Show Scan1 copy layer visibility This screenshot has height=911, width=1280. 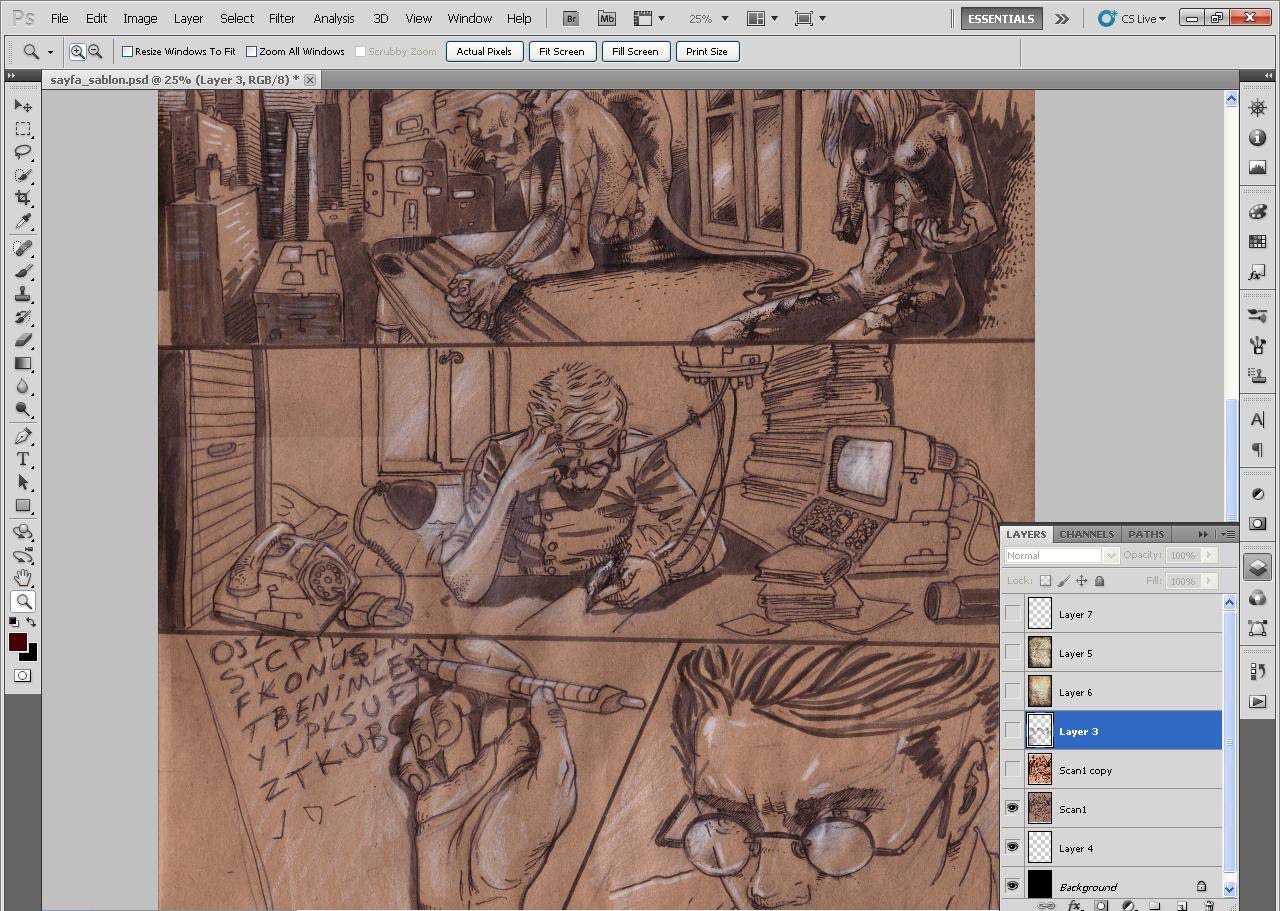tap(1013, 770)
